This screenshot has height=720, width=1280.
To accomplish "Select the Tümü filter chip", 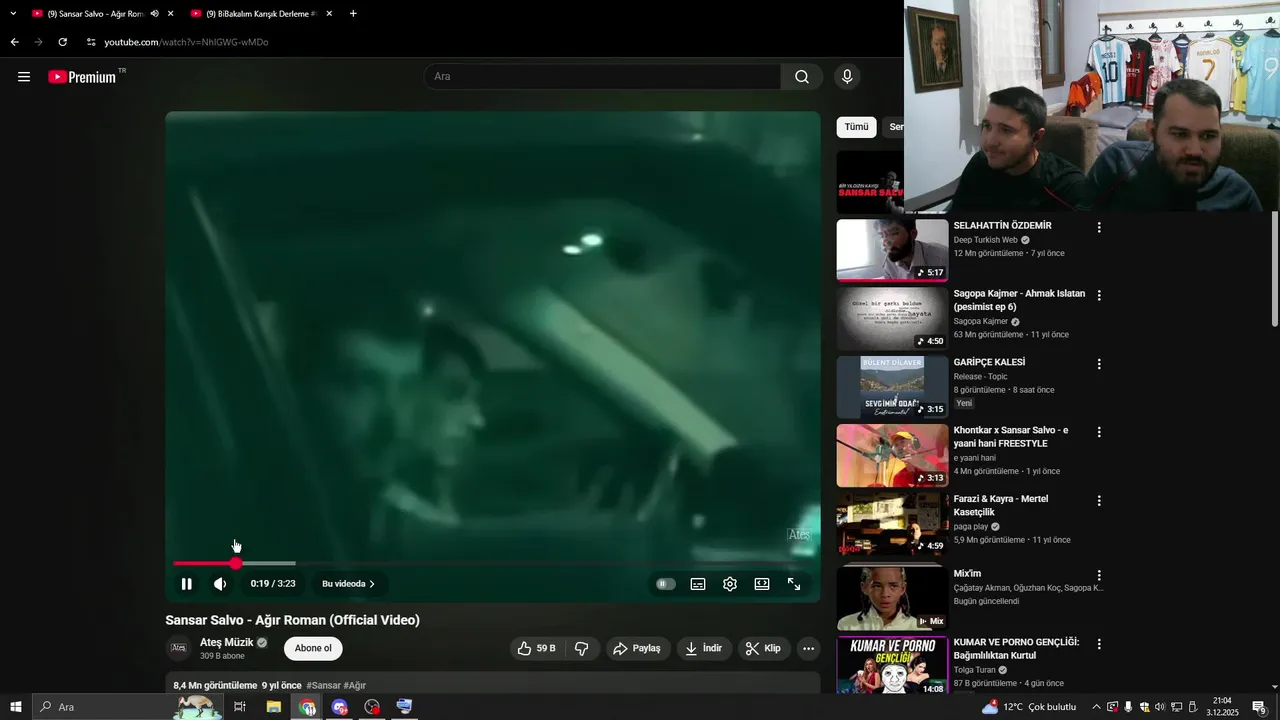I will pos(856,127).
